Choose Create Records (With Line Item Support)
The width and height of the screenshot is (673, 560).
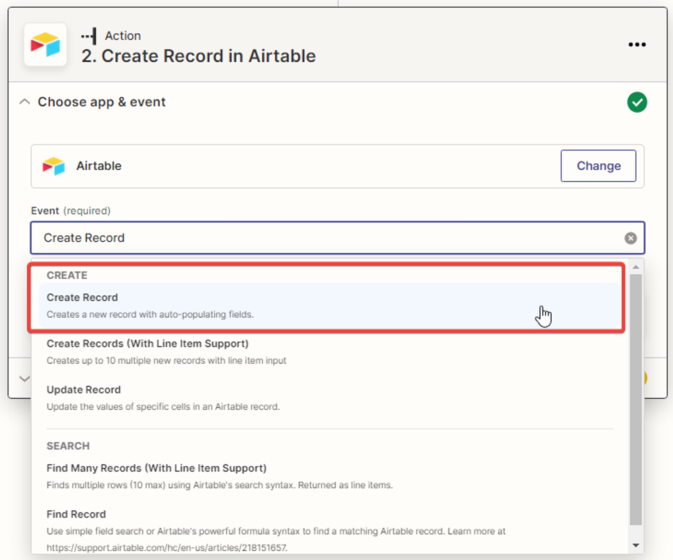[x=147, y=344]
